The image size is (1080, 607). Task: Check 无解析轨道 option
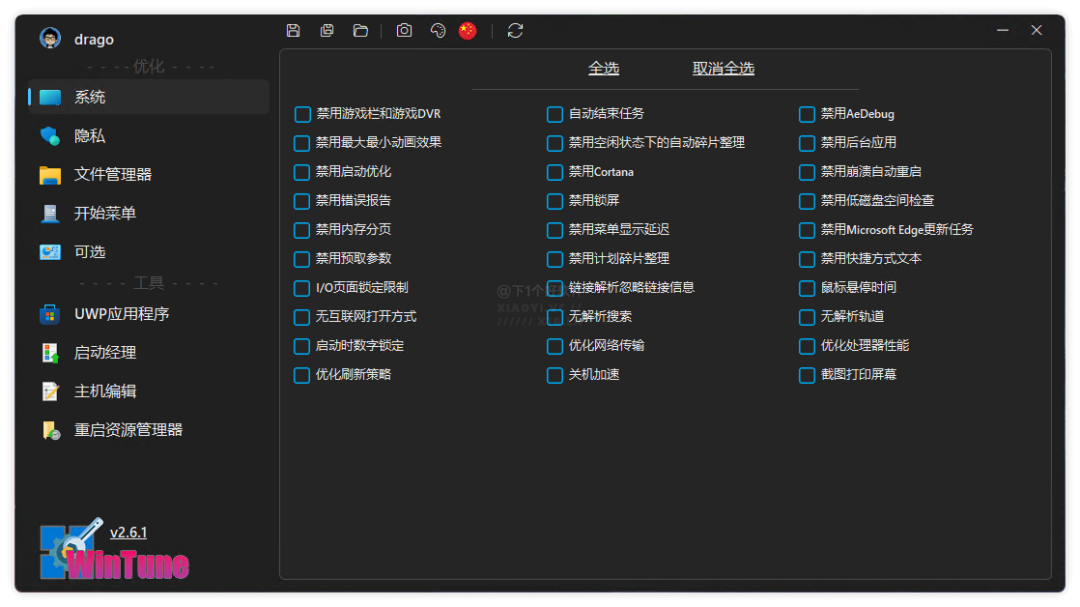click(807, 317)
